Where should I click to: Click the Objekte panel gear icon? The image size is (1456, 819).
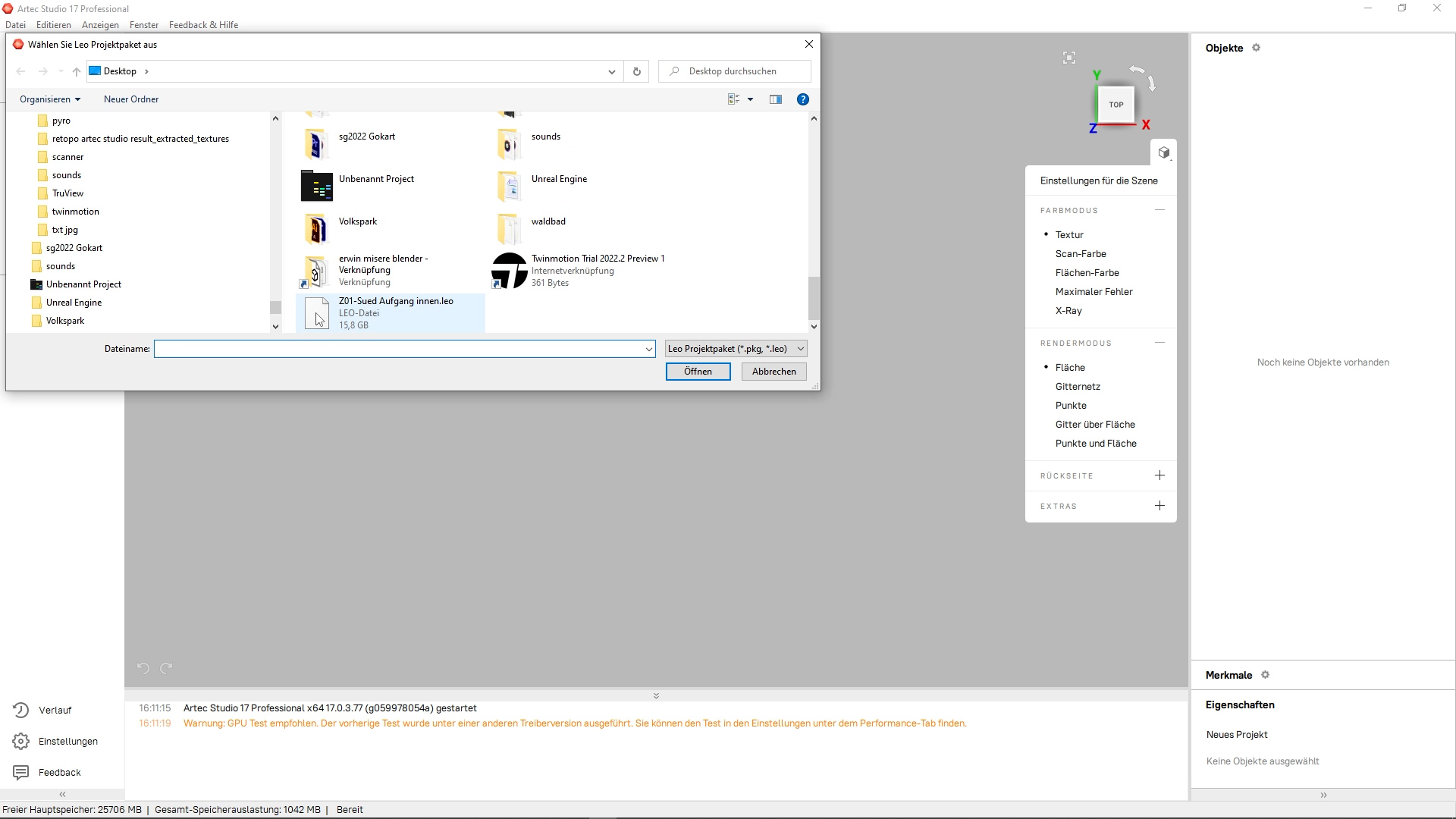1256,48
